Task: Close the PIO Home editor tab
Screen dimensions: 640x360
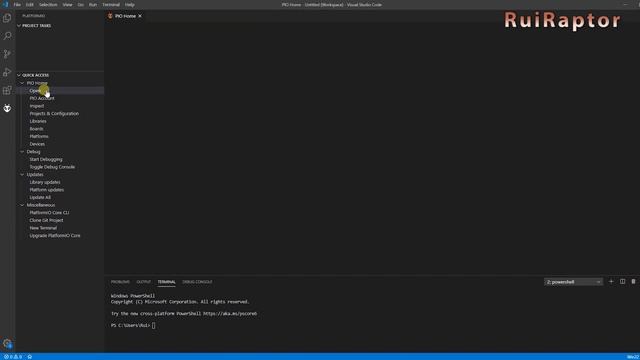Action: coord(140,16)
